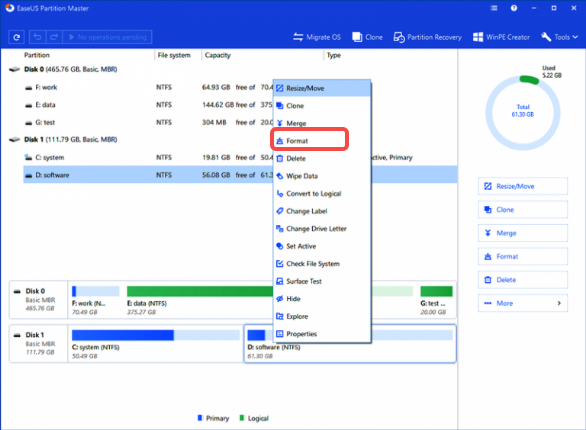Click Resize/Move button in right panel
The width and height of the screenshot is (586, 430).
[x=523, y=186]
